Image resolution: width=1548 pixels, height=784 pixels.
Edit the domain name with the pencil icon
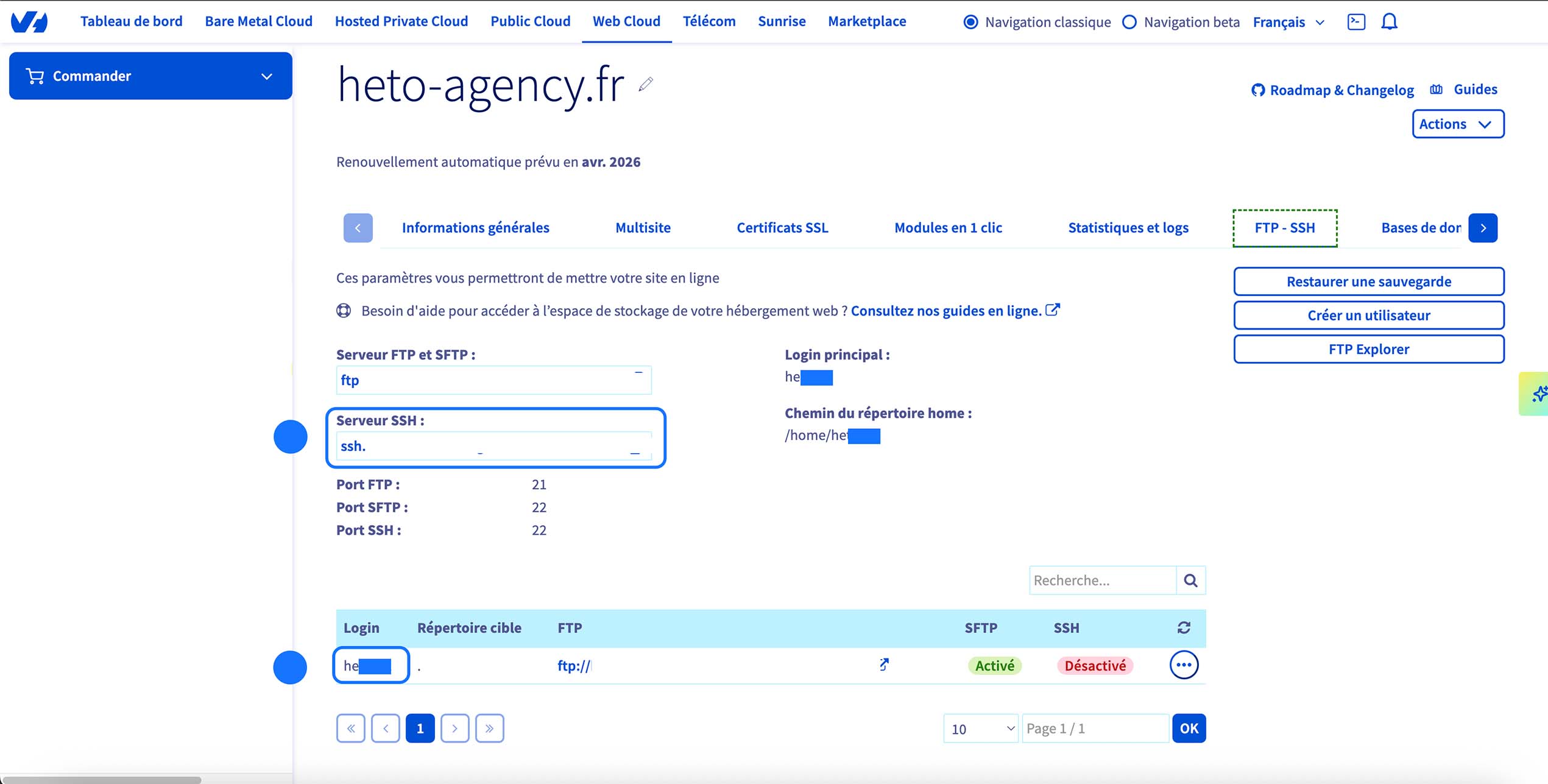tap(646, 85)
